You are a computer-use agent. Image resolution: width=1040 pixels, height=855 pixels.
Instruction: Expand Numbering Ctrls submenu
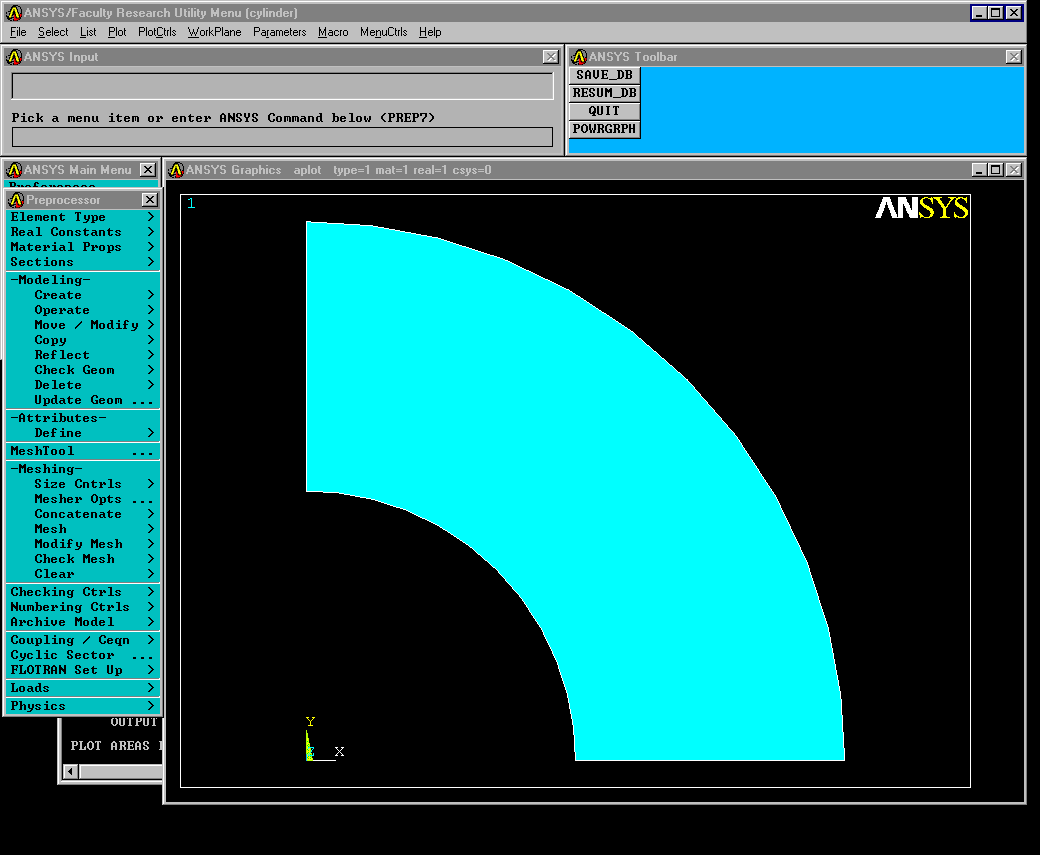point(83,607)
